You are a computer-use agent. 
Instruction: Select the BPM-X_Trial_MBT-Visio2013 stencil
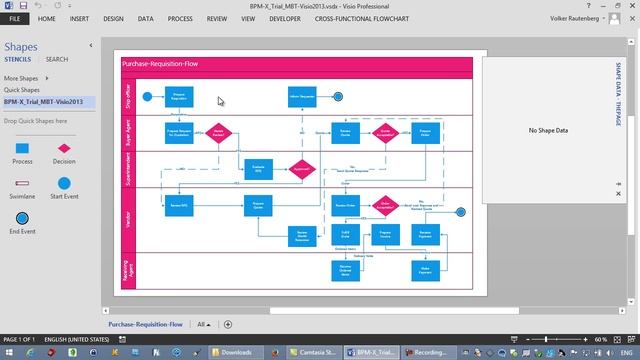click(x=48, y=102)
